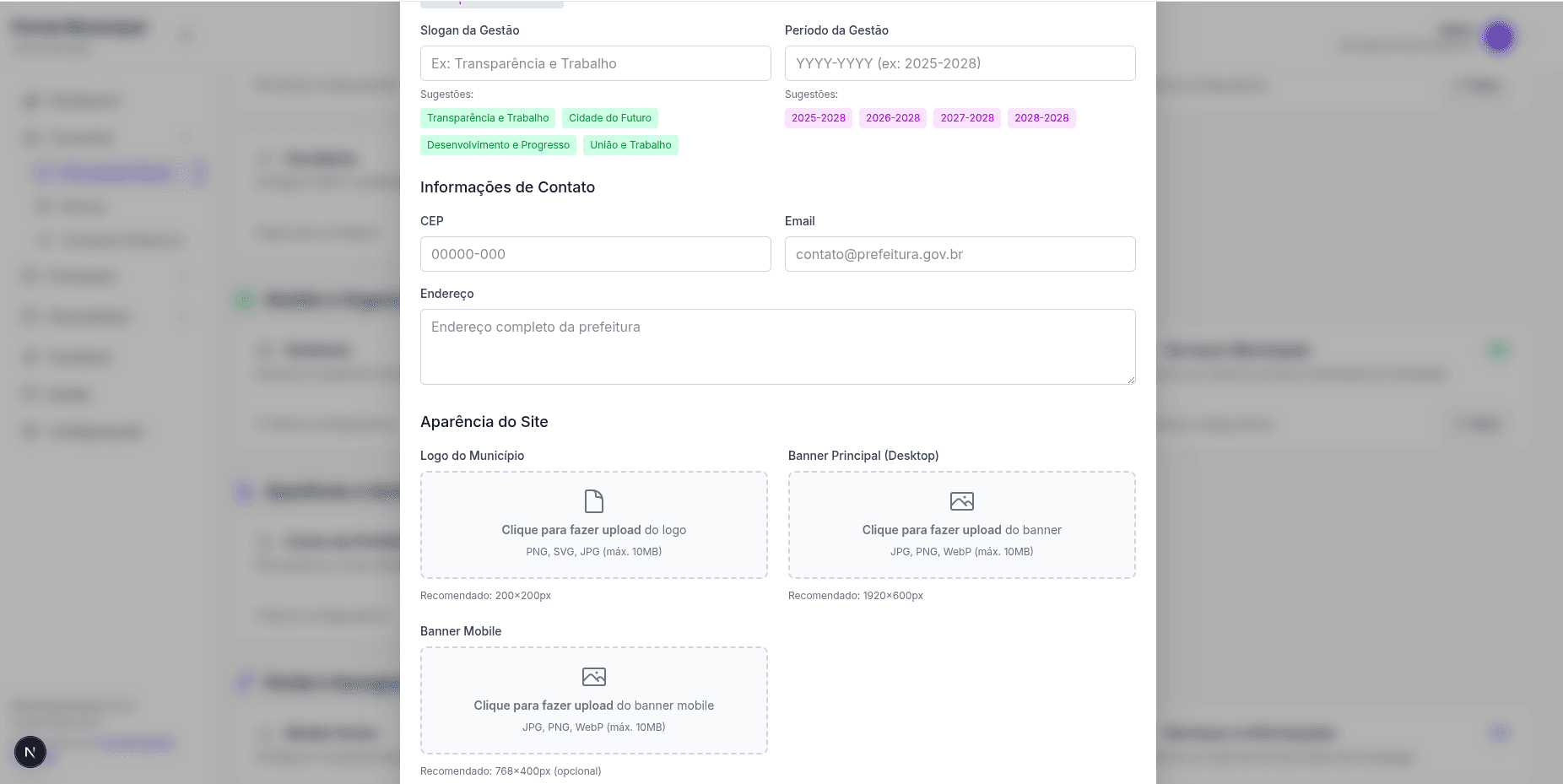Select suggestion chip Cidade do Futuro
The width and height of the screenshot is (1563, 784).
click(x=610, y=117)
